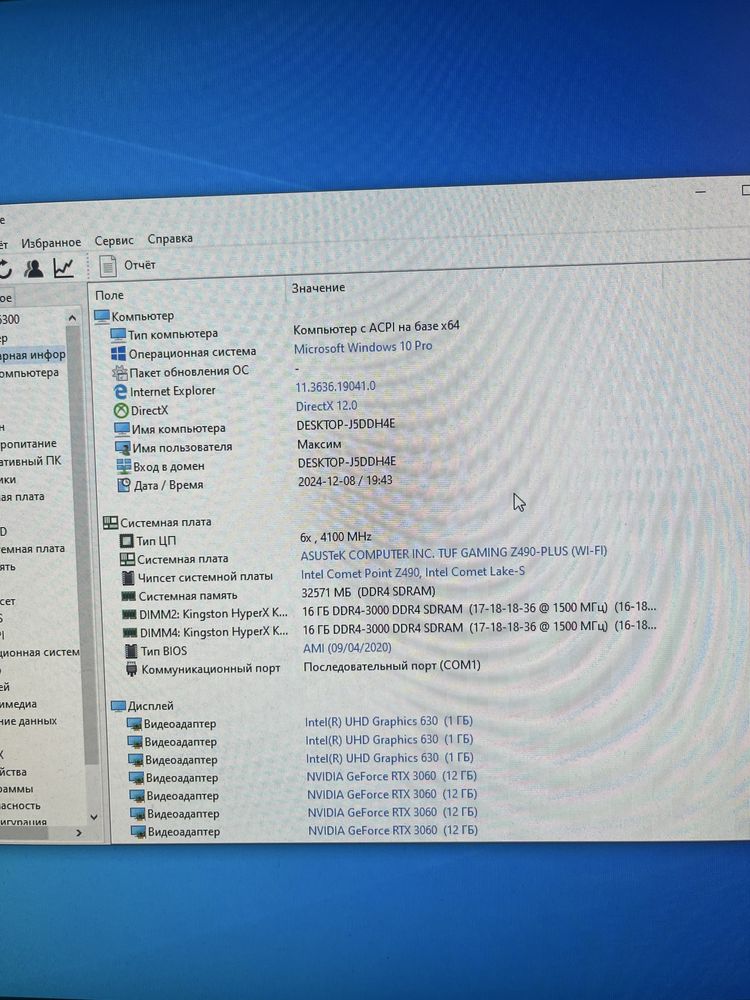Open the Microsoft Windows 10 Pro link

363,347
